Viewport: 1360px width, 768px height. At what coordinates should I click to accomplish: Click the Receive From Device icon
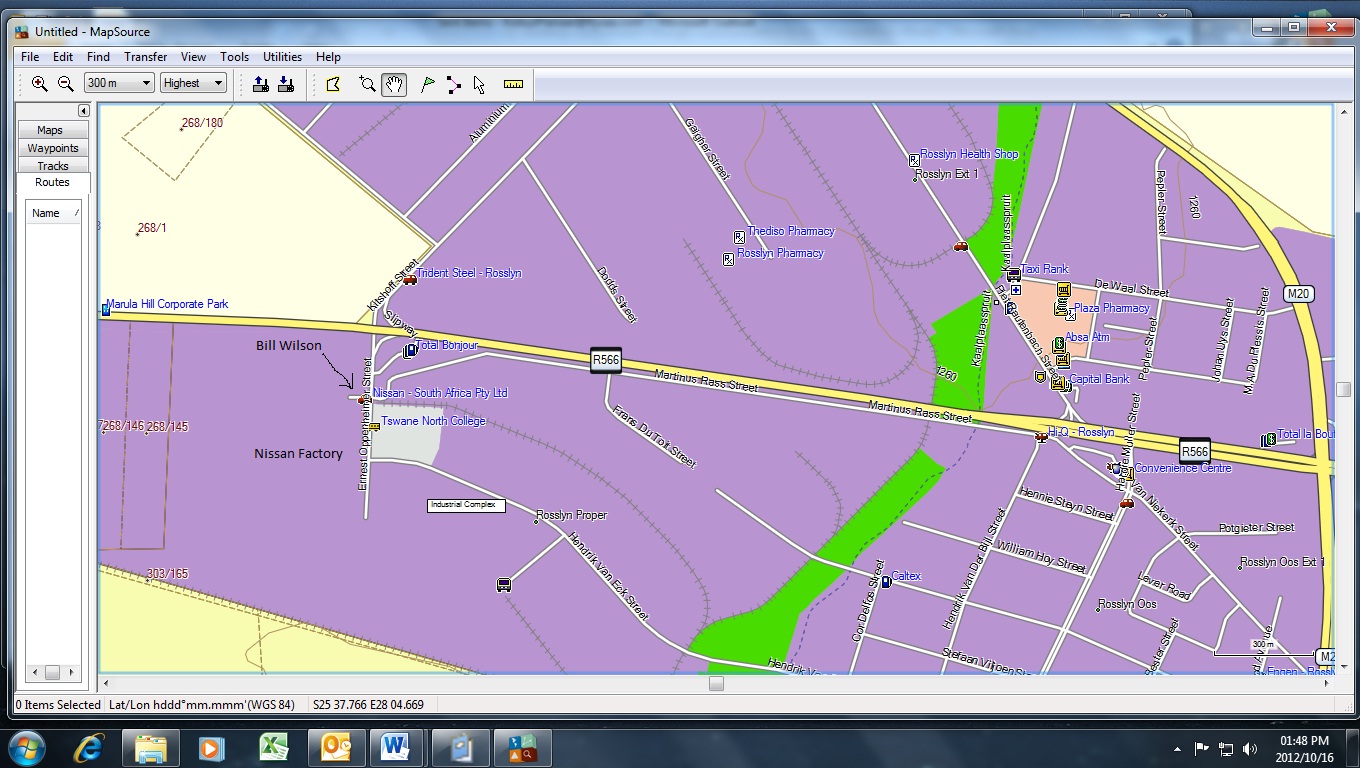click(x=285, y=84)
